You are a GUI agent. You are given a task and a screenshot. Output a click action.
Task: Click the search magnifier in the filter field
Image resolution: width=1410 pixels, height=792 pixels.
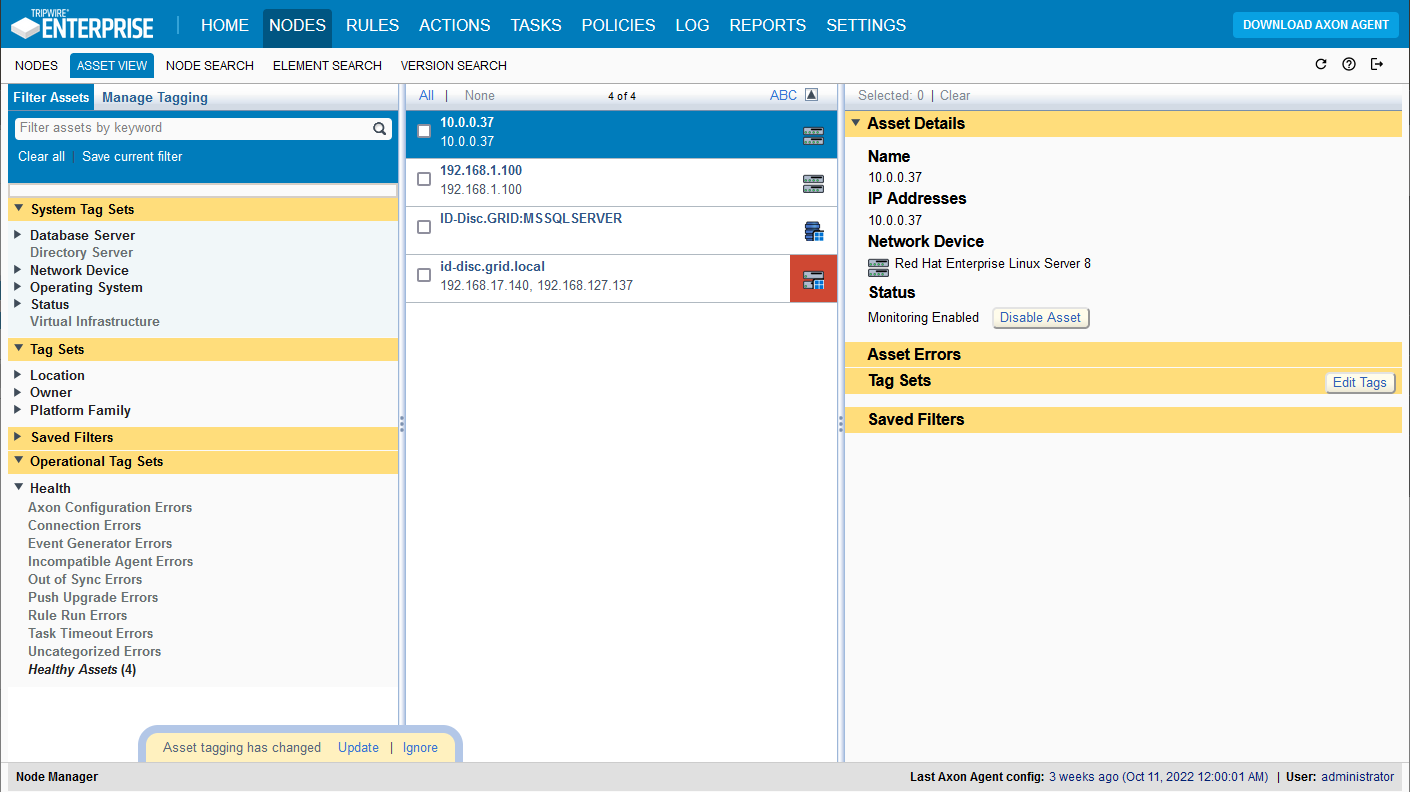[379, 128]
